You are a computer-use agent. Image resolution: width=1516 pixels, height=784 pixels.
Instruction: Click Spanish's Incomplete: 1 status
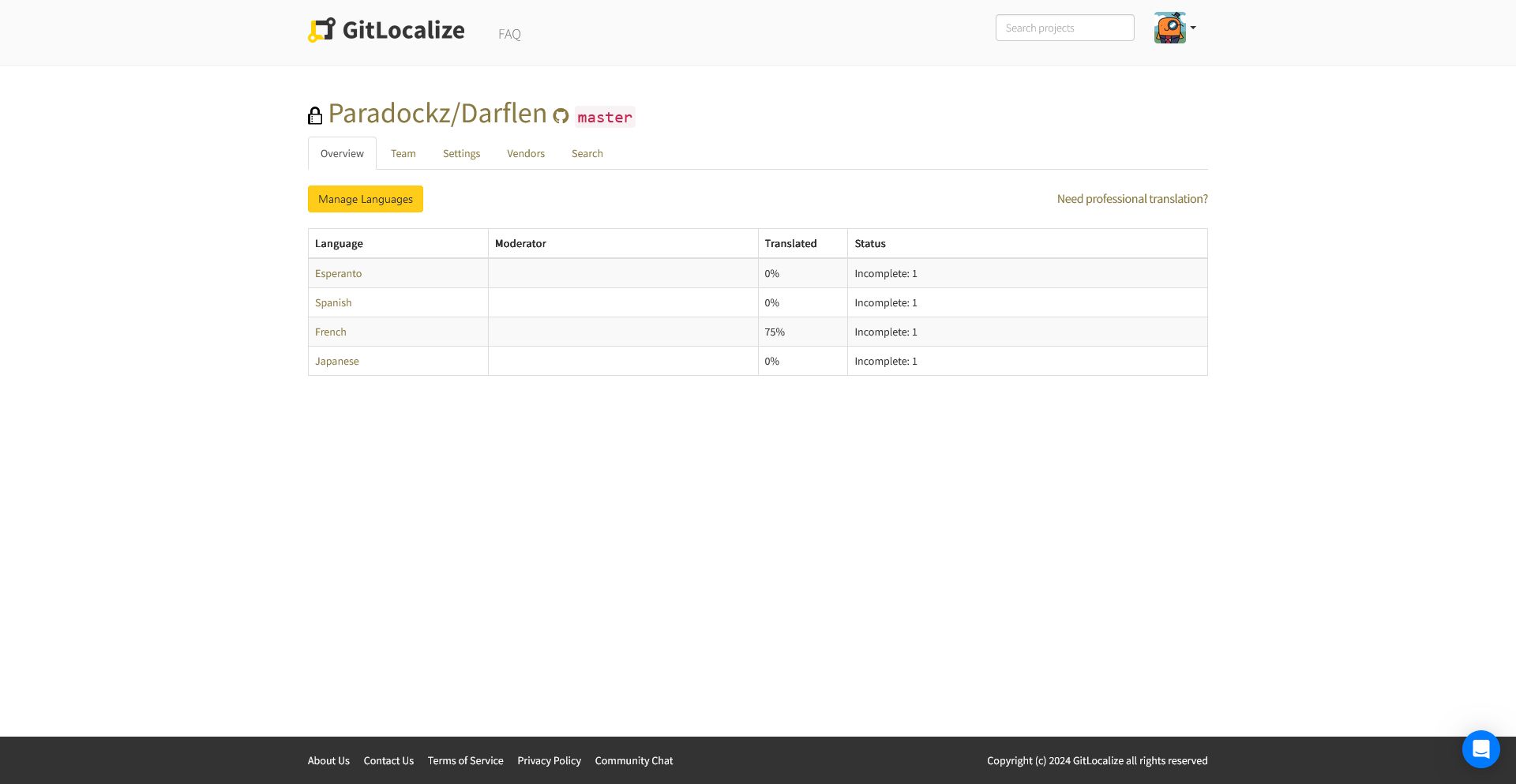coord(886,302)
